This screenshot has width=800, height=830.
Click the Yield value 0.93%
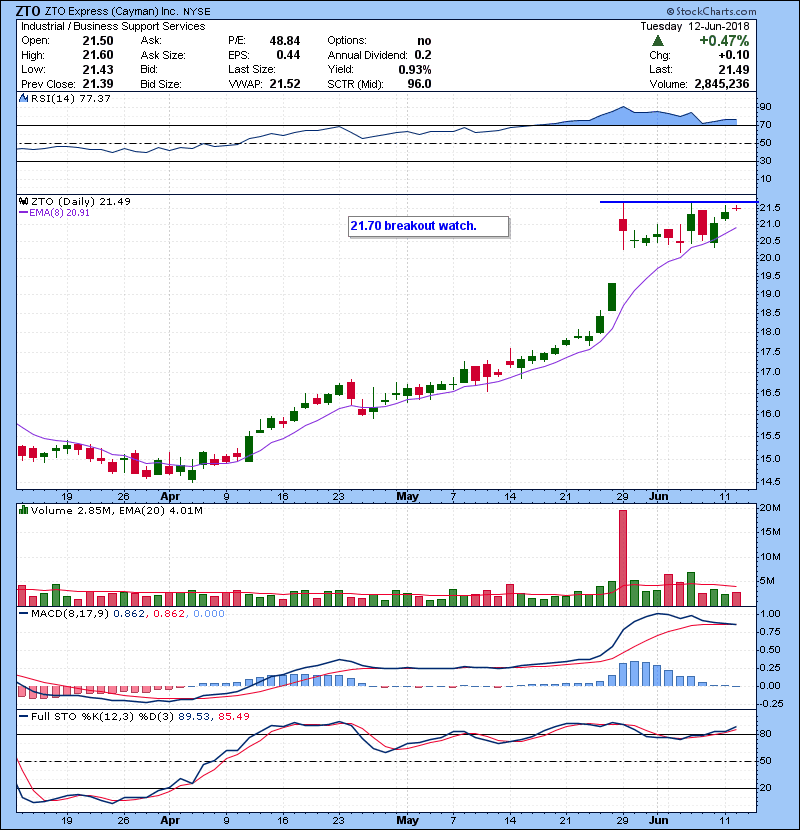[415, 69]
